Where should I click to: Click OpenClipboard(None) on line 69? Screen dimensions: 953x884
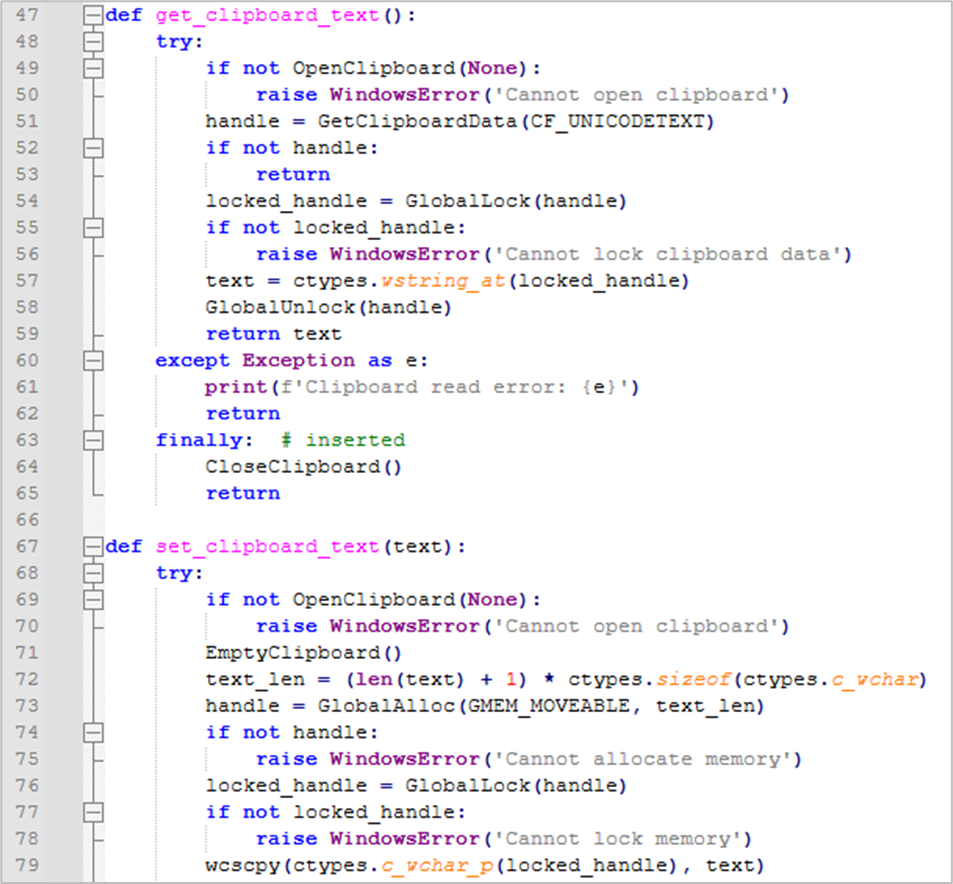[410, 599]
